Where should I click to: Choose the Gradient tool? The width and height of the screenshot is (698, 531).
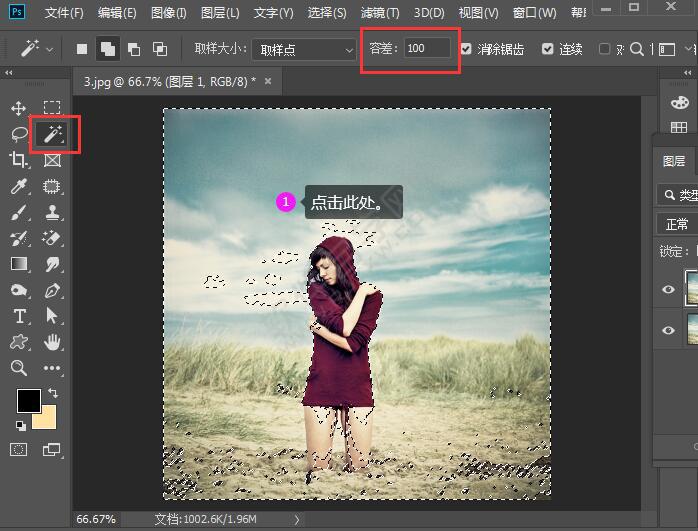coord(18,264)
